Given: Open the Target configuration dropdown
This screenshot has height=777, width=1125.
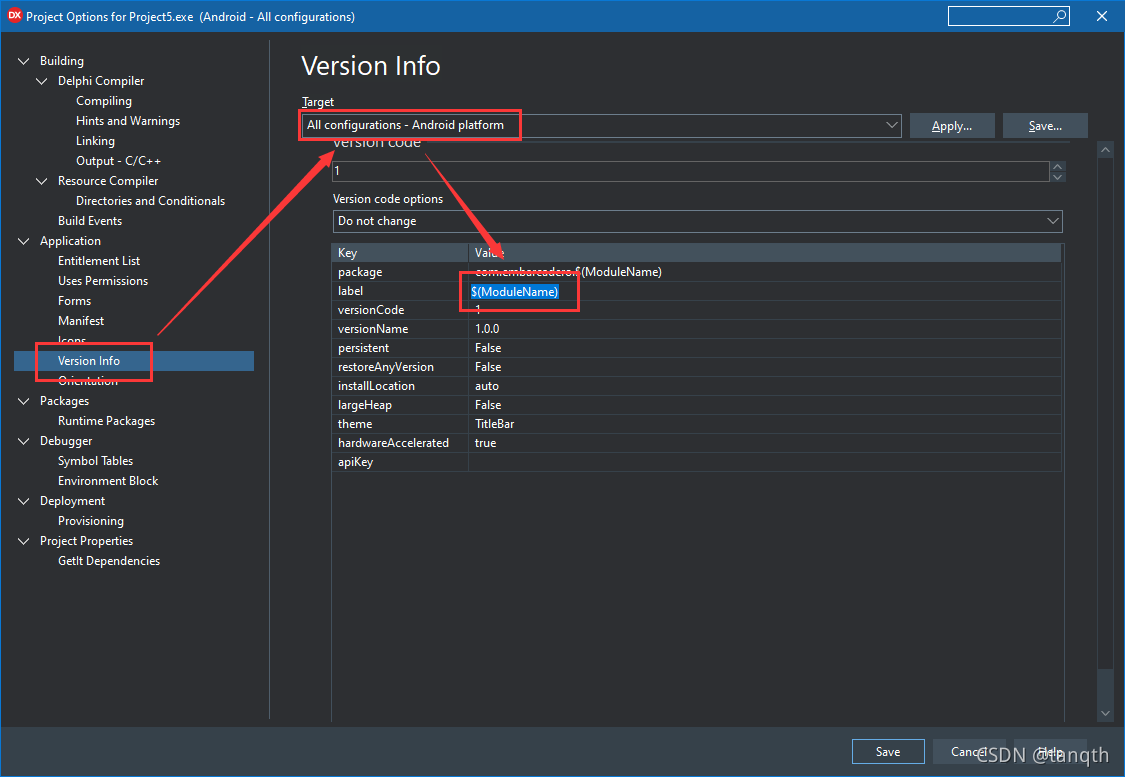Looking at the screenshot, I should [891, 125].
